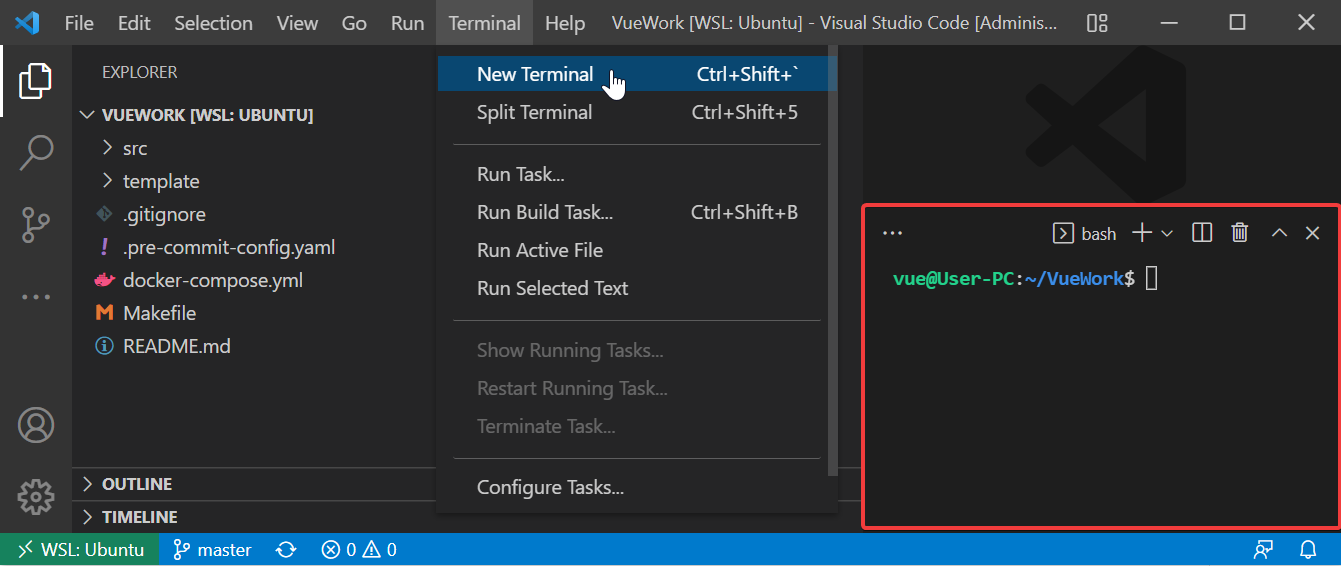Screen dimensions: 1341x566
Task: Open the Manage gear icon menu
Action: 35,496
